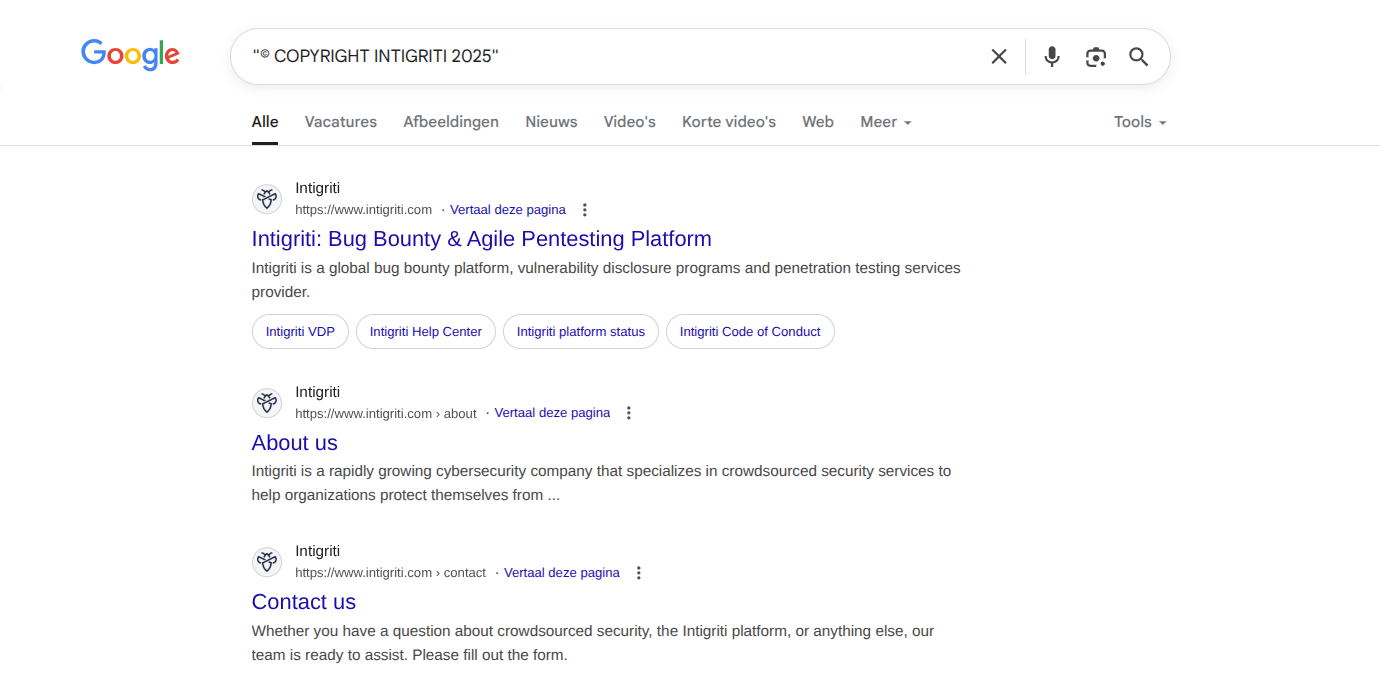Expand the Meer dropdown
1380x689 pixels.
click(886, 122)
